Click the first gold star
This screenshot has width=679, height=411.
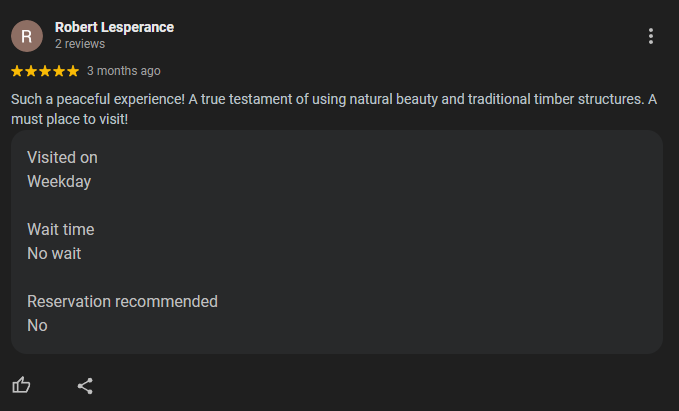click(x=17, y=71)
